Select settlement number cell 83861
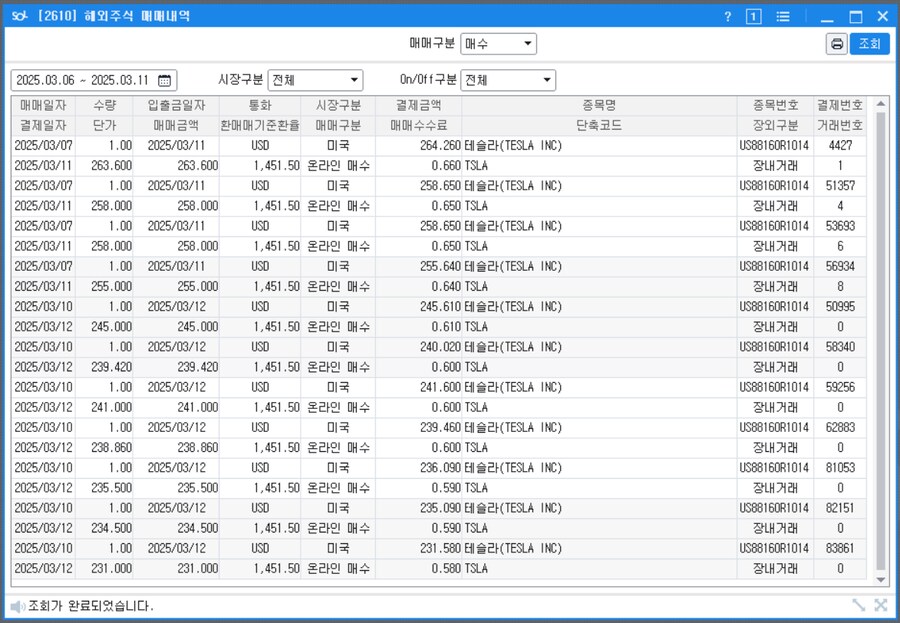The width and height of the screenshot is (900, 623). tap(840, 548)
